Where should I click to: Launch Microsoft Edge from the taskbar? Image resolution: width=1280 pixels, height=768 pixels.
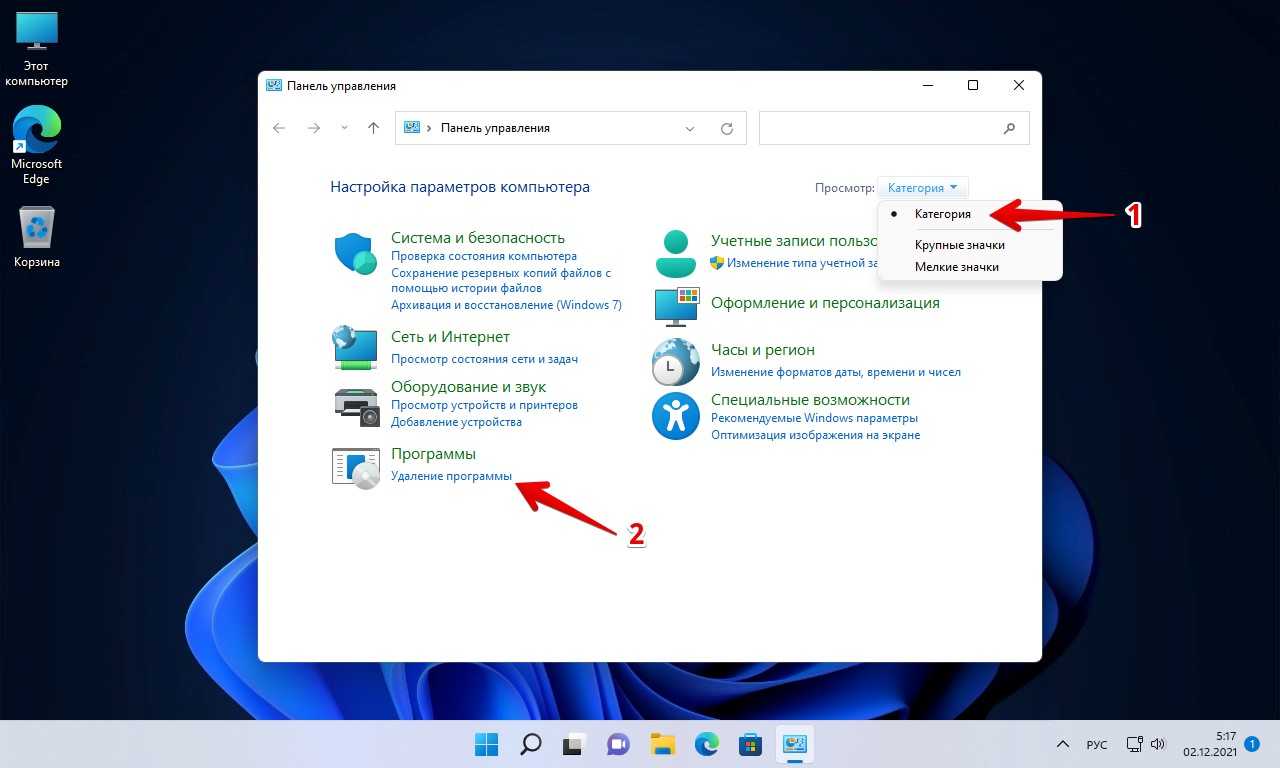click(x=707, y=744)
